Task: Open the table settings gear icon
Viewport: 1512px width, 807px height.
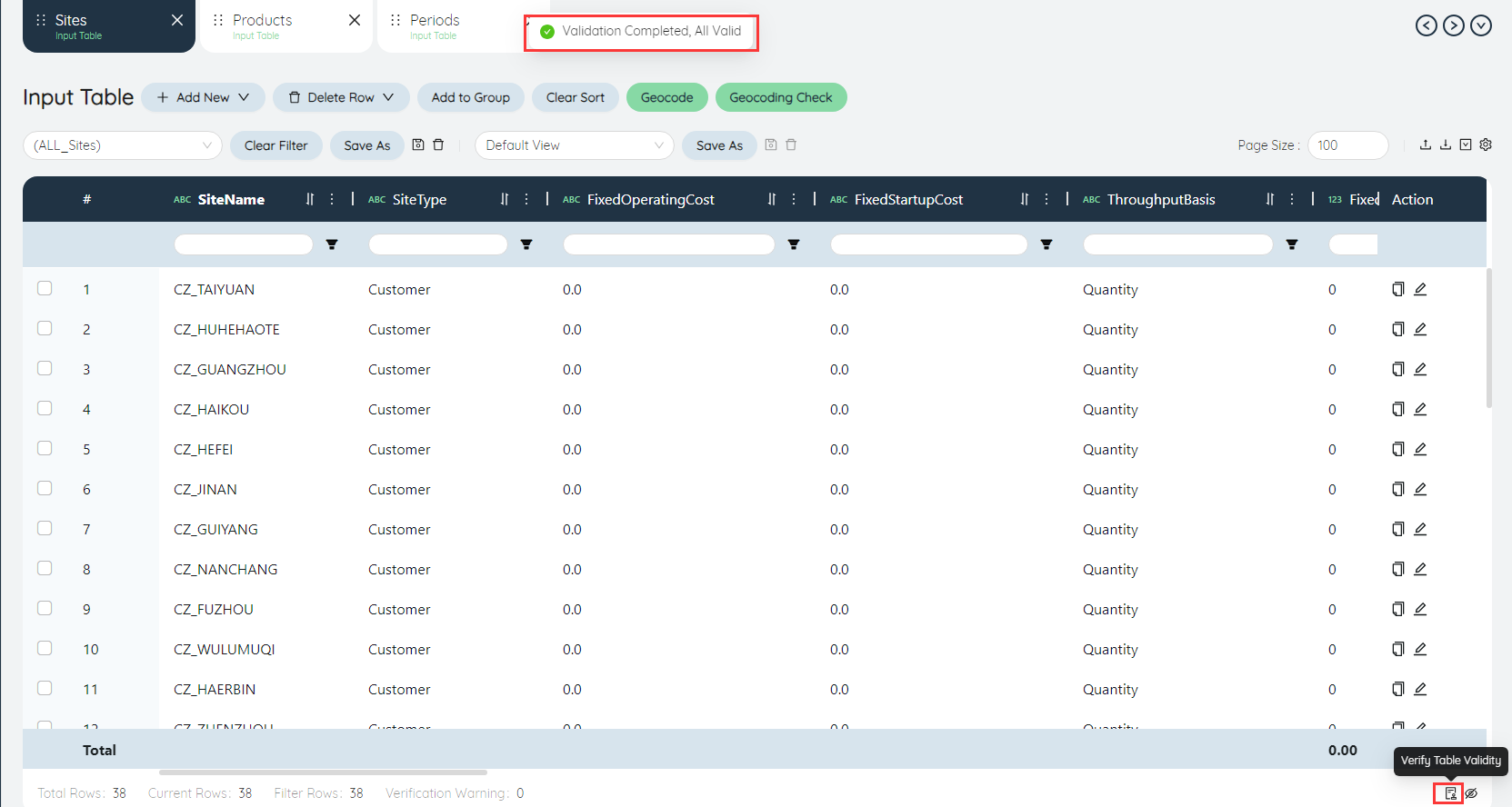Action: point(1486,144)
